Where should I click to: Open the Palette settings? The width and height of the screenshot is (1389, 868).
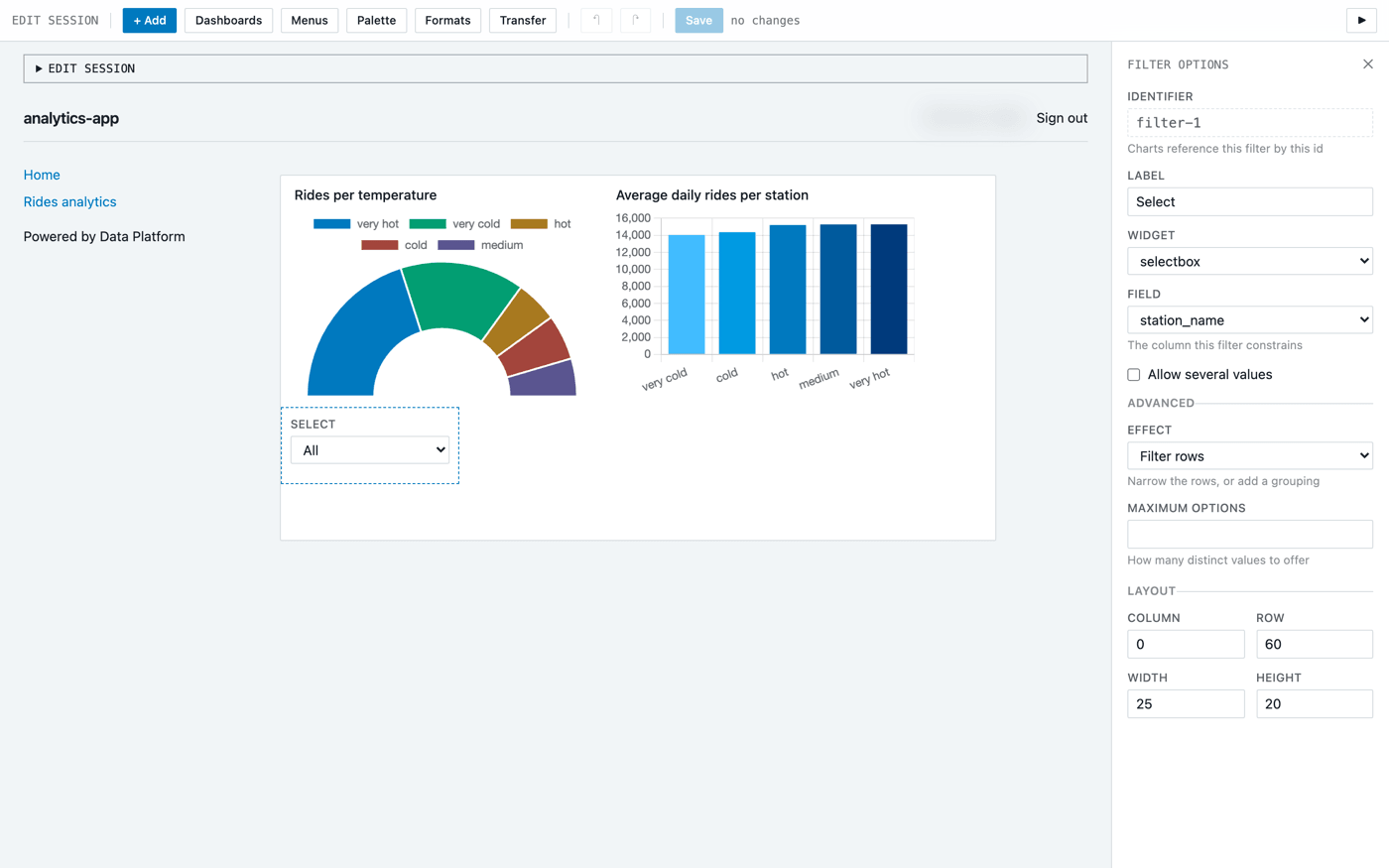point(376,20)
